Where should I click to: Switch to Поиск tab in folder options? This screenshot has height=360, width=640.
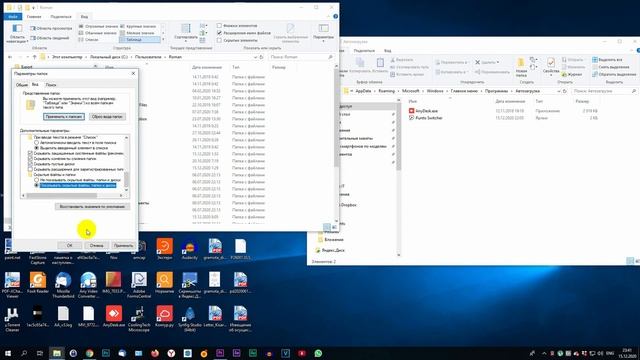(51, 85)
